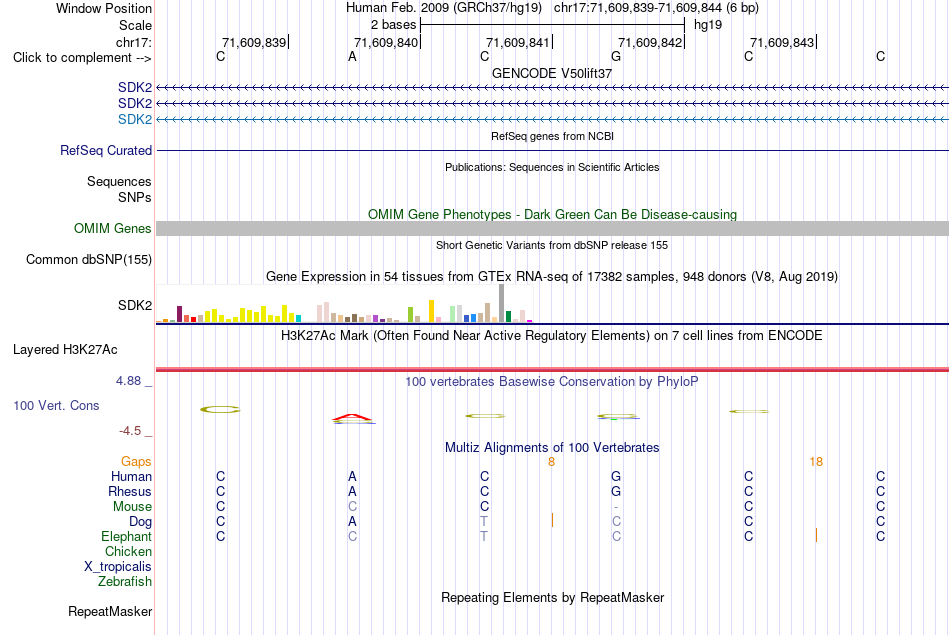Open the light blue SDK2 transcript label

tap(135, 119)
